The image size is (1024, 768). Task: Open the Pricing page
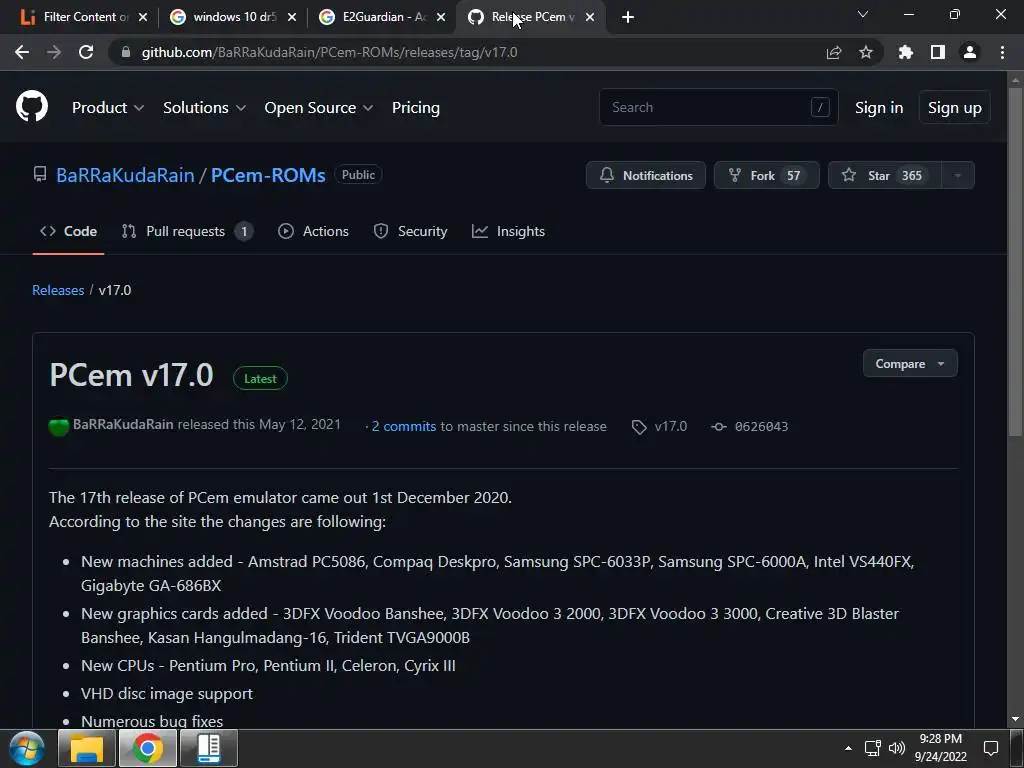click(x=415, y=108)
